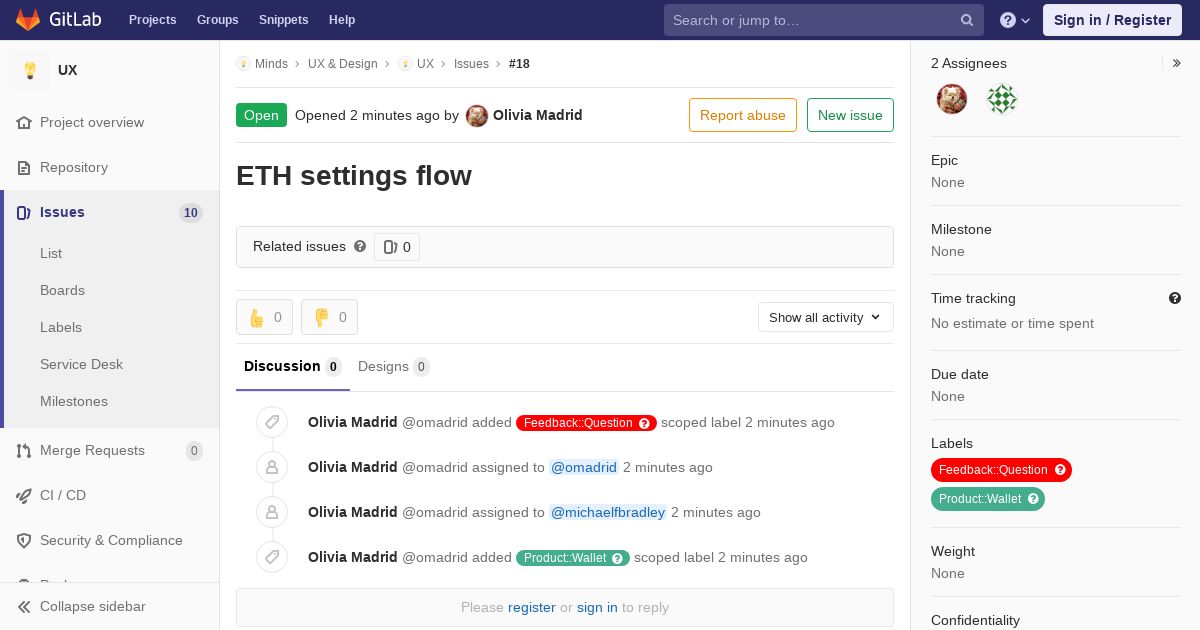The image size is (1200, 630).
Task: Select the Discussion tab
Action: coord(292,366)
